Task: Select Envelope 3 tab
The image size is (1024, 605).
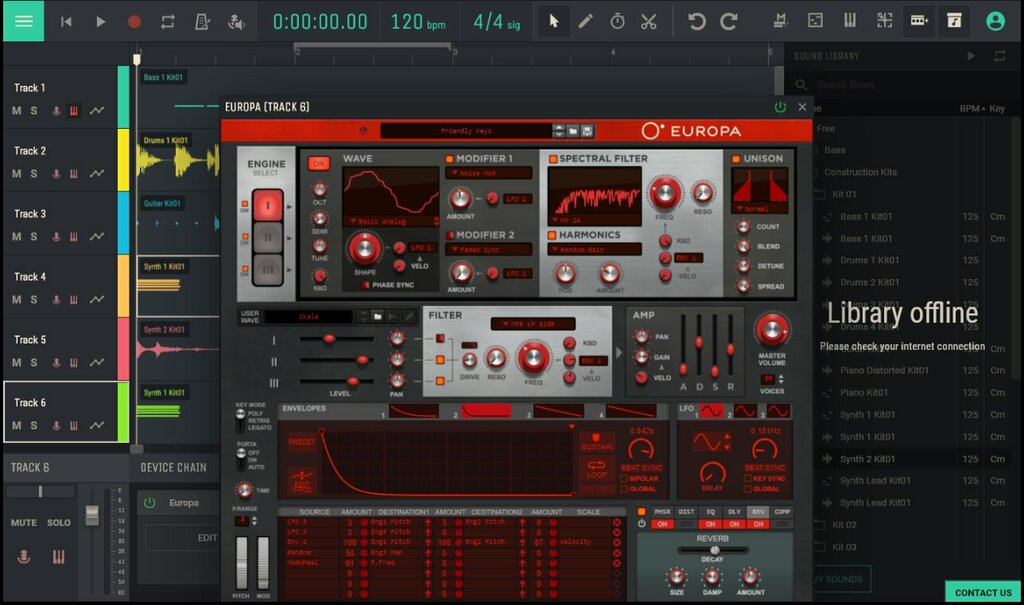Action: tap(558, 411)
